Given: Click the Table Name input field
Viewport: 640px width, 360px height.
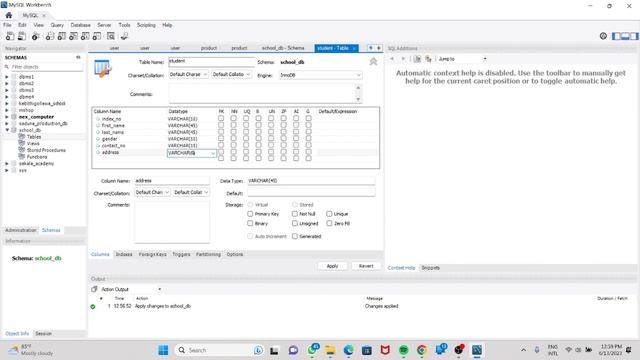Looking at the screenshot, I should (x=211, y=62).
